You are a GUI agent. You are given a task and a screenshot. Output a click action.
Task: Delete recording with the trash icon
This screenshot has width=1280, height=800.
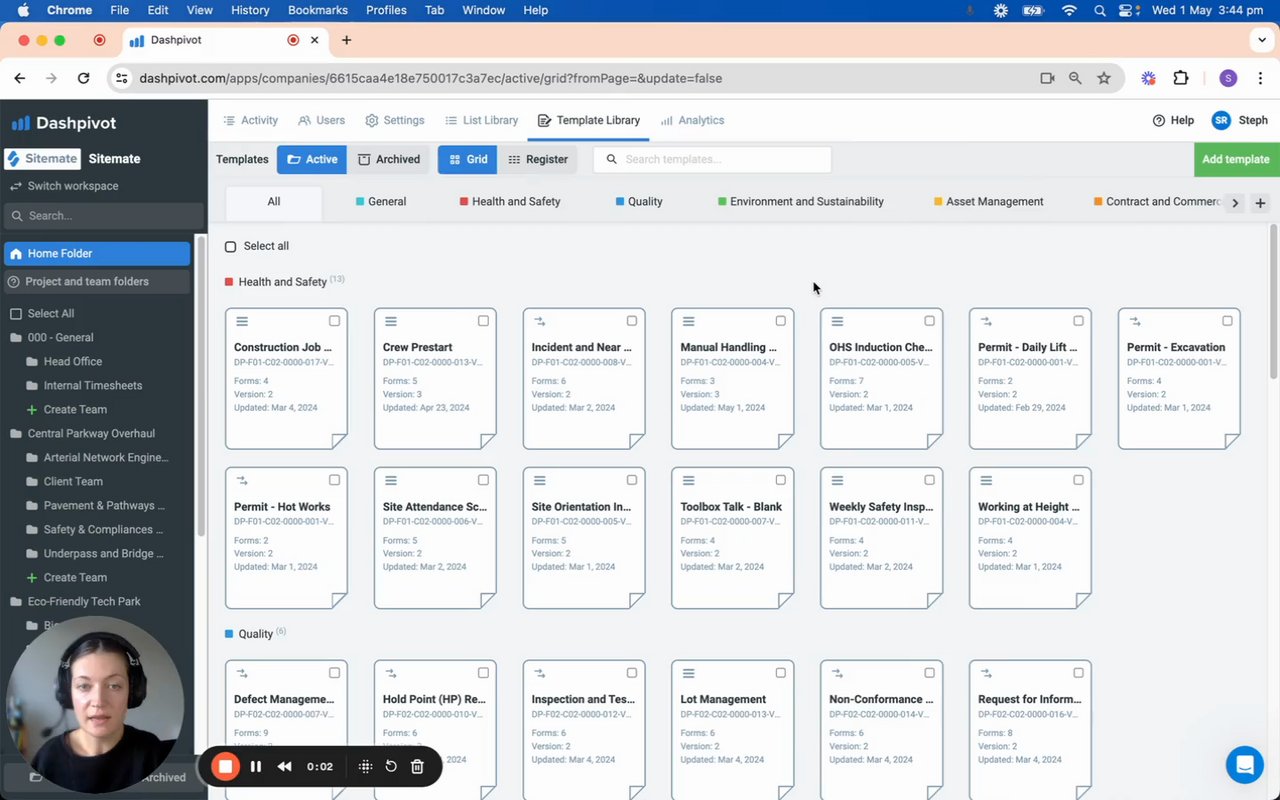pos(418,767)
